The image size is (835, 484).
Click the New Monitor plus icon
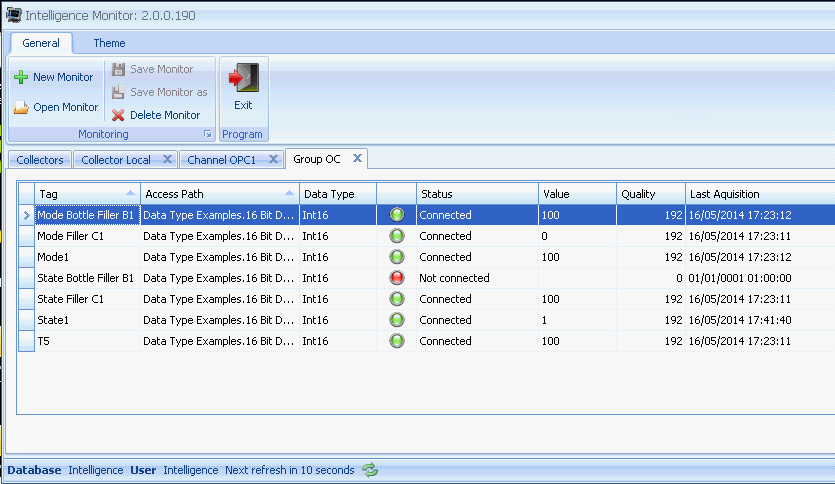[x=20, y=77]
